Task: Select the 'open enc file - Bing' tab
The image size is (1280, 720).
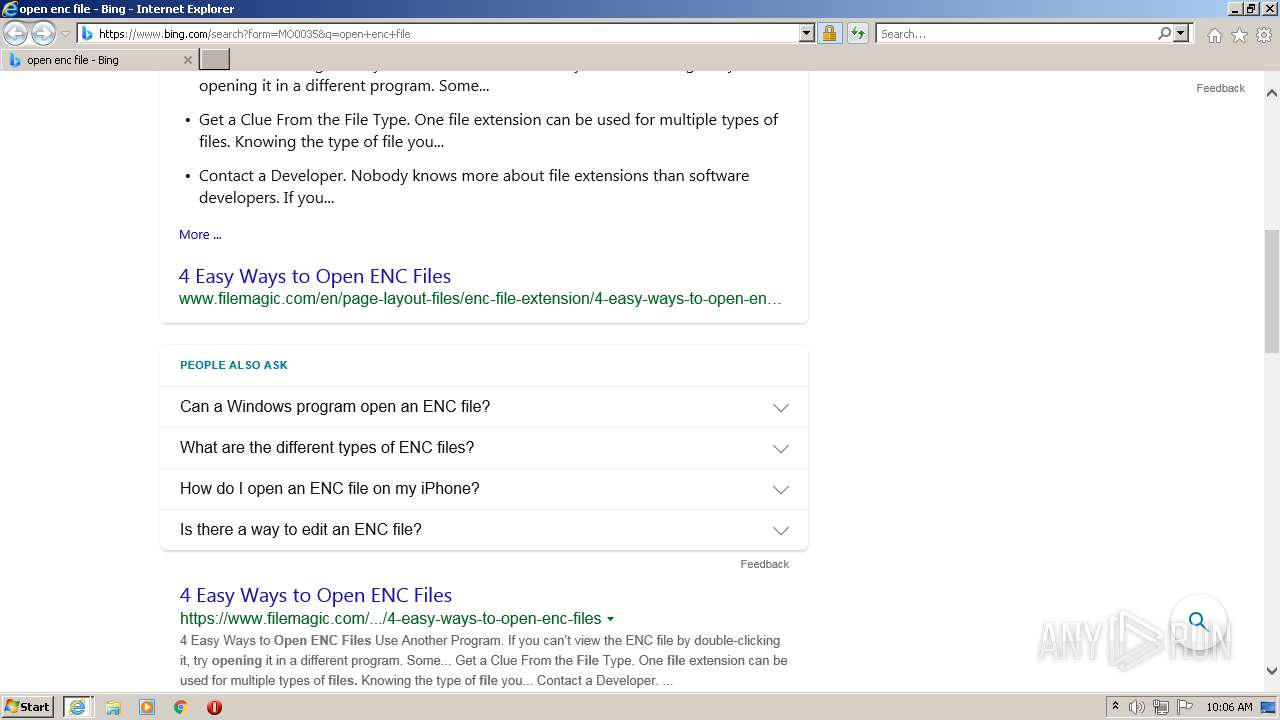Action: 98,60
